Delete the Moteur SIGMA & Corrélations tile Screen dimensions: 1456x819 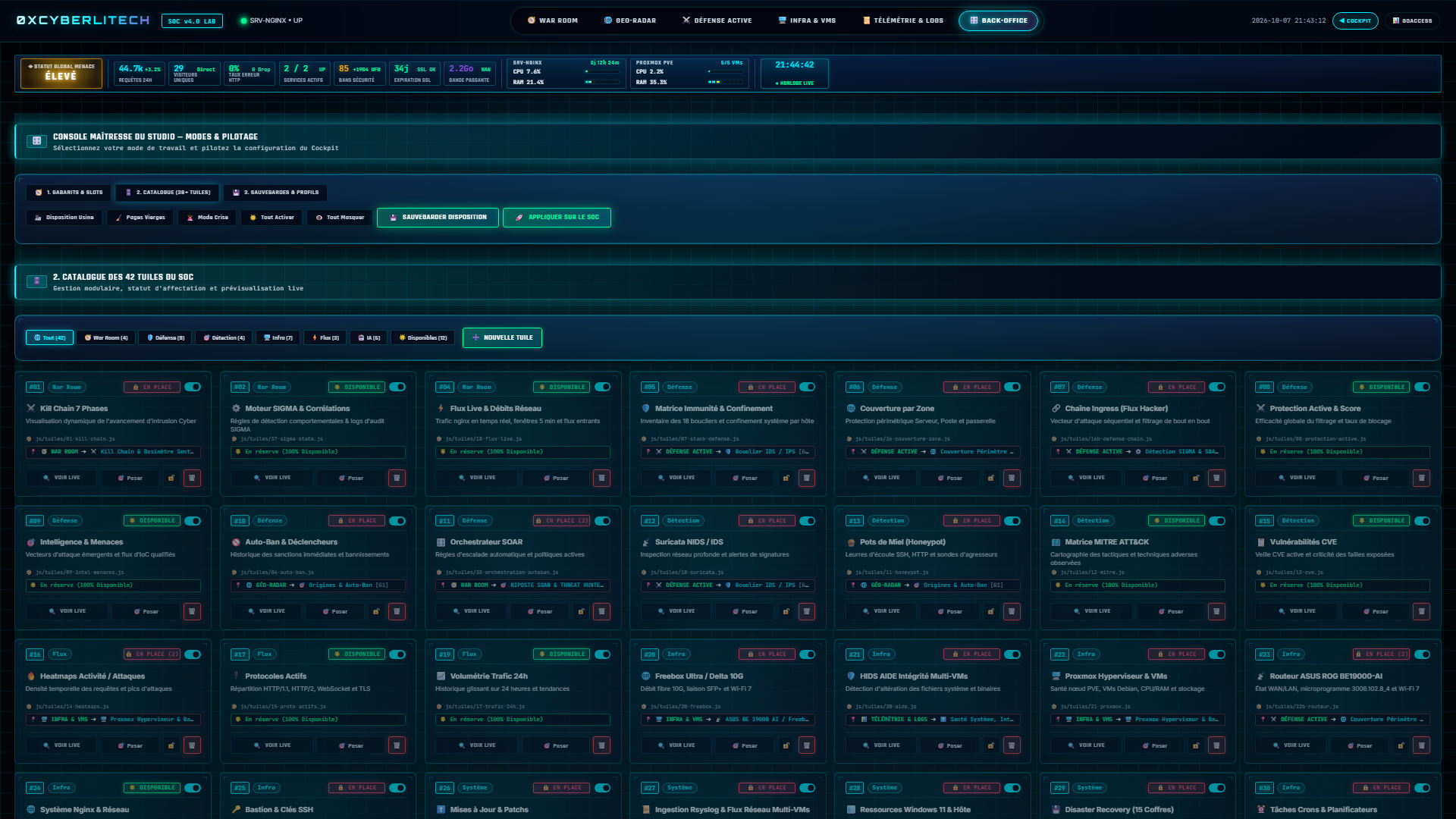pos(397,478)
